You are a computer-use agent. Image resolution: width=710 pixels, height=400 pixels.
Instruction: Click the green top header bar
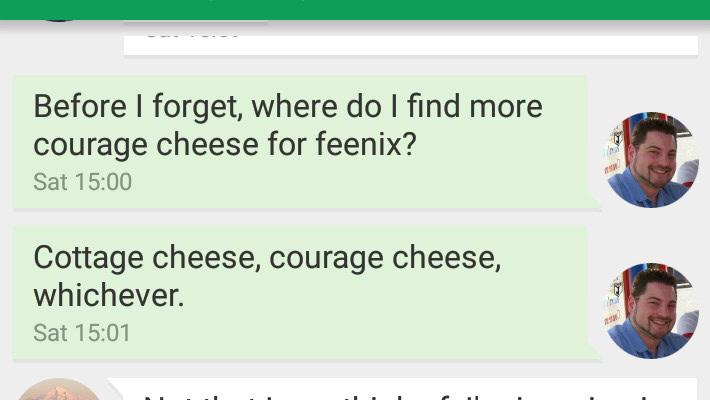(x=355, y=9)
